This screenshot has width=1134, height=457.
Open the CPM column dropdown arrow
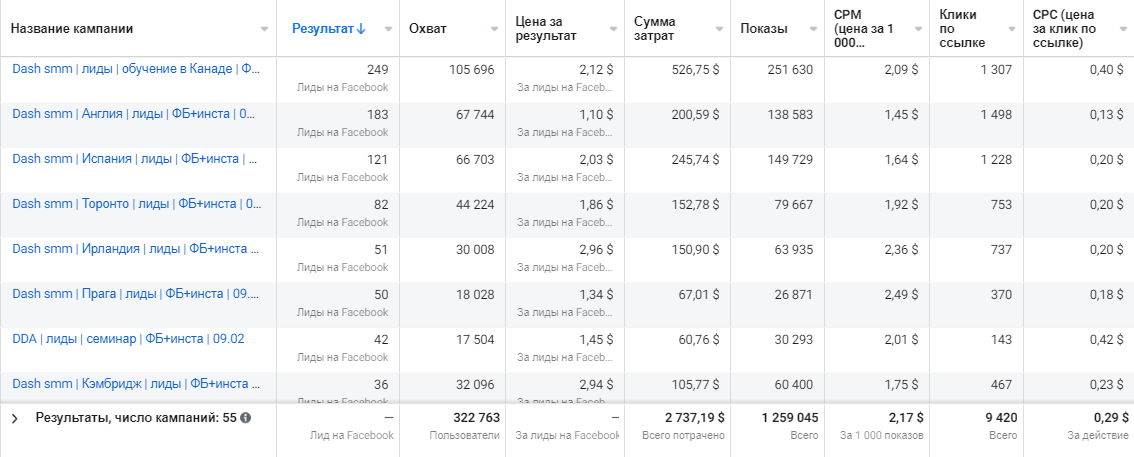917,29
